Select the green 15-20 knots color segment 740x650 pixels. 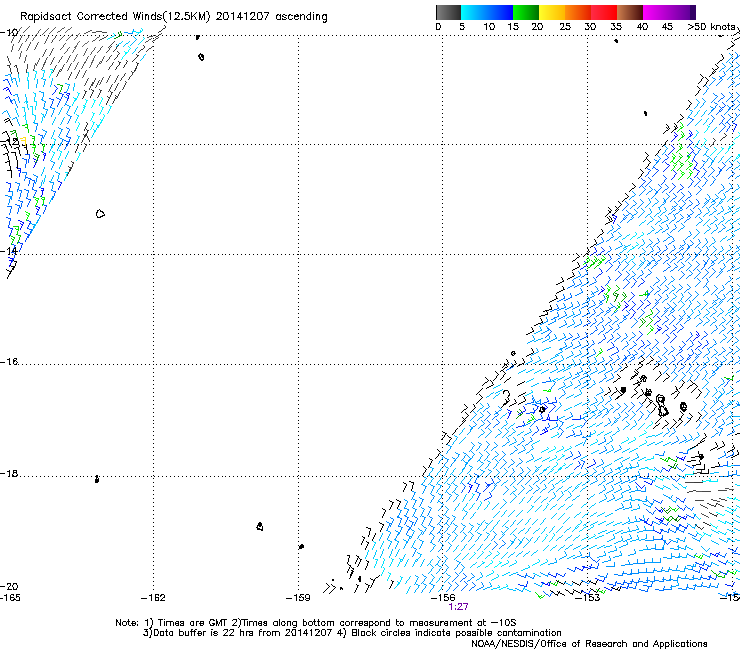[x=526, y=12]
